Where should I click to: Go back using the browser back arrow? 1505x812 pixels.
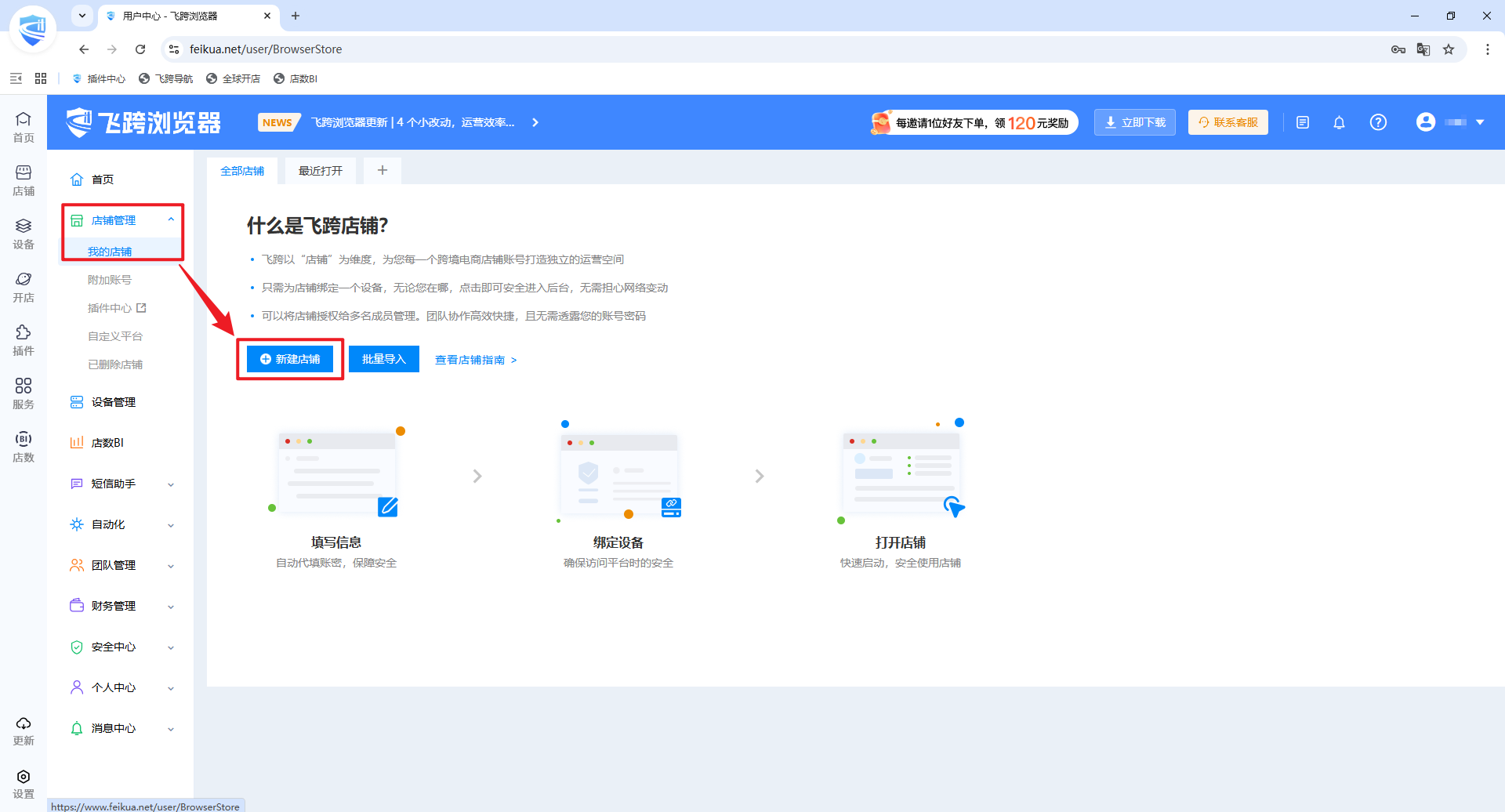84,49
